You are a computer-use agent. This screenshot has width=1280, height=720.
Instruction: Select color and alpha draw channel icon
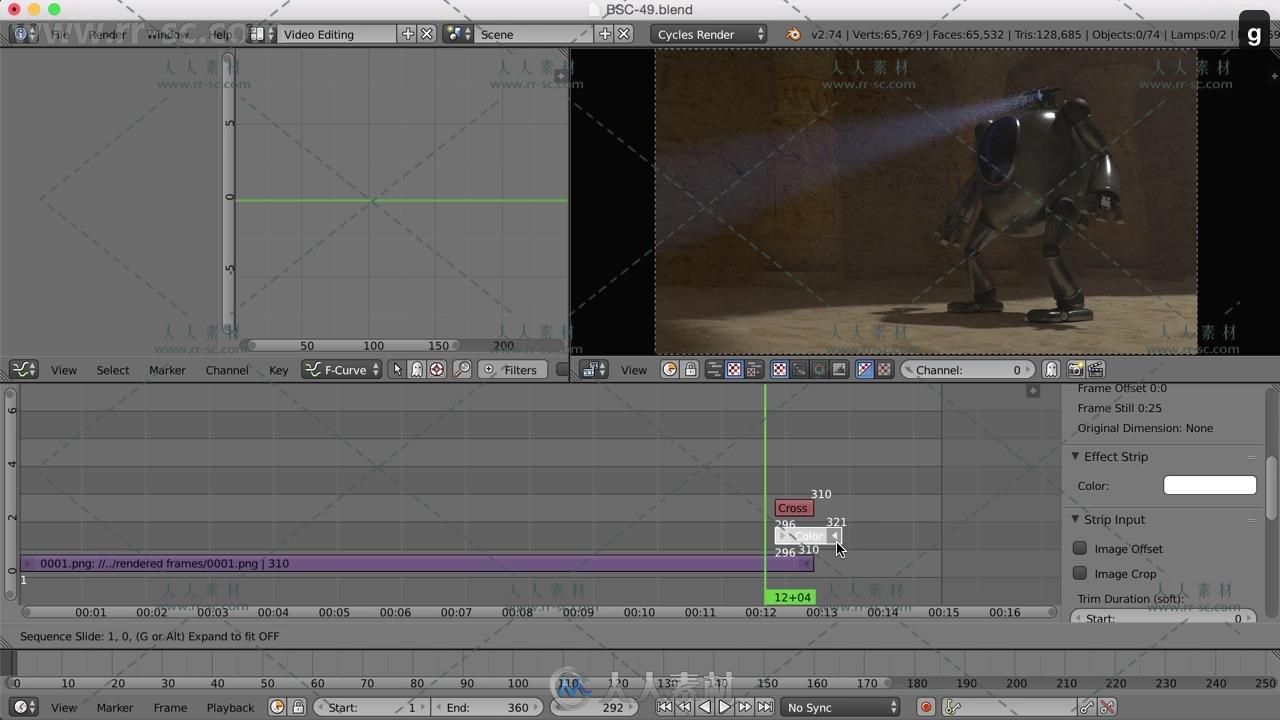865,370
